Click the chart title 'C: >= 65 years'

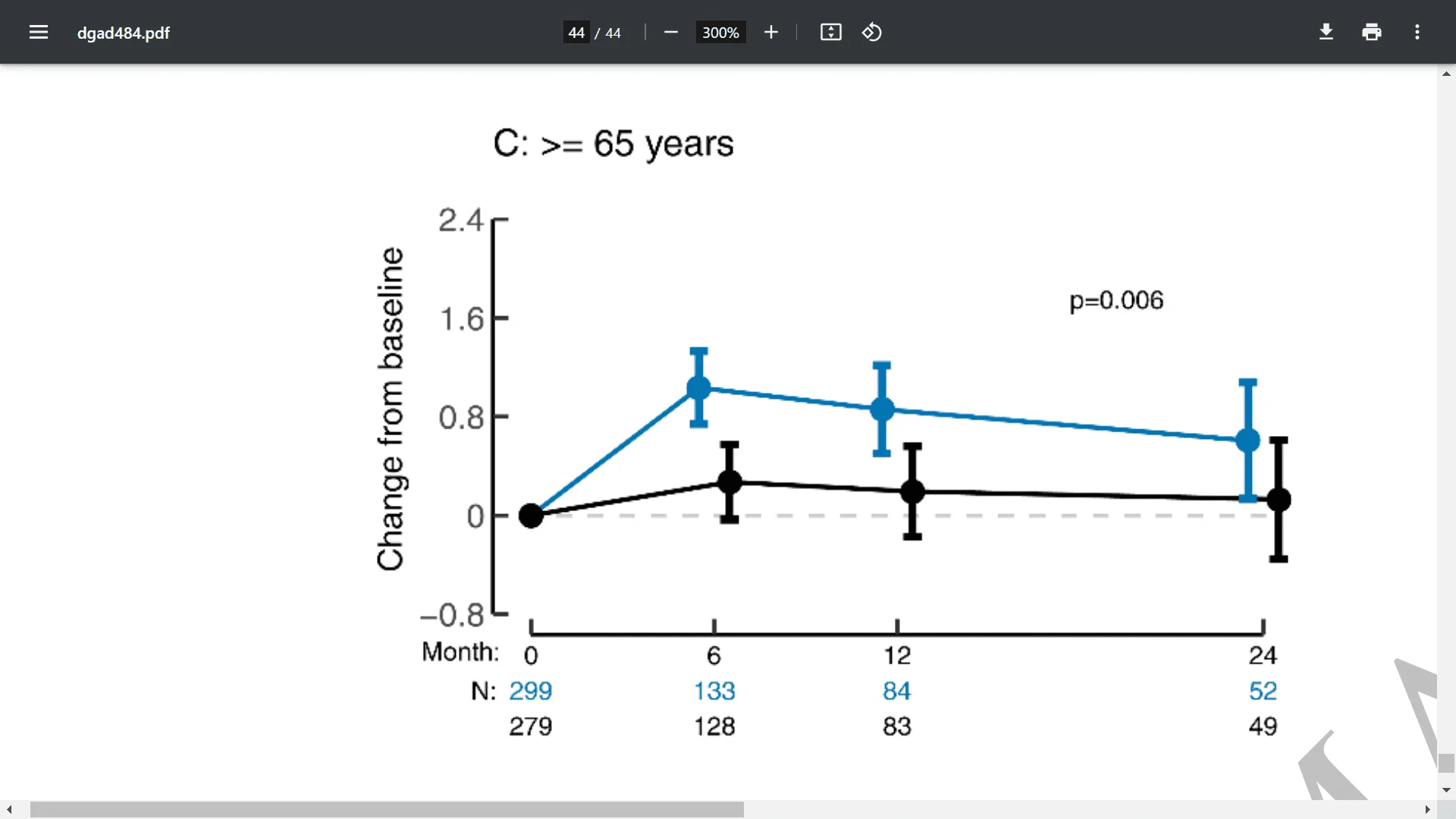[x=613, y=144]
